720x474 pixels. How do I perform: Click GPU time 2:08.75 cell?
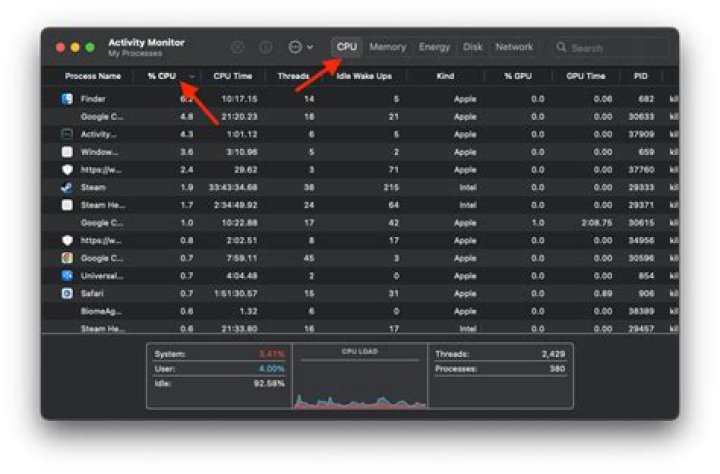(596, 223)
